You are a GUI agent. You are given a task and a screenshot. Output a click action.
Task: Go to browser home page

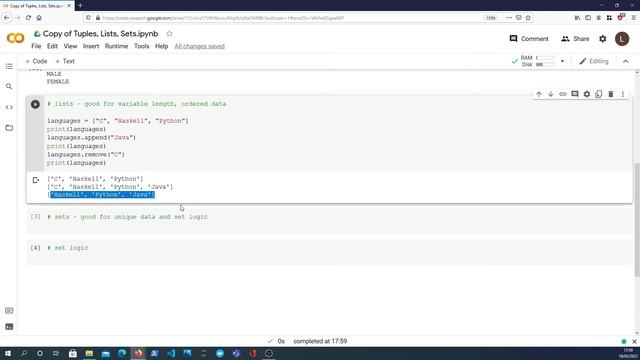(39, 18)
